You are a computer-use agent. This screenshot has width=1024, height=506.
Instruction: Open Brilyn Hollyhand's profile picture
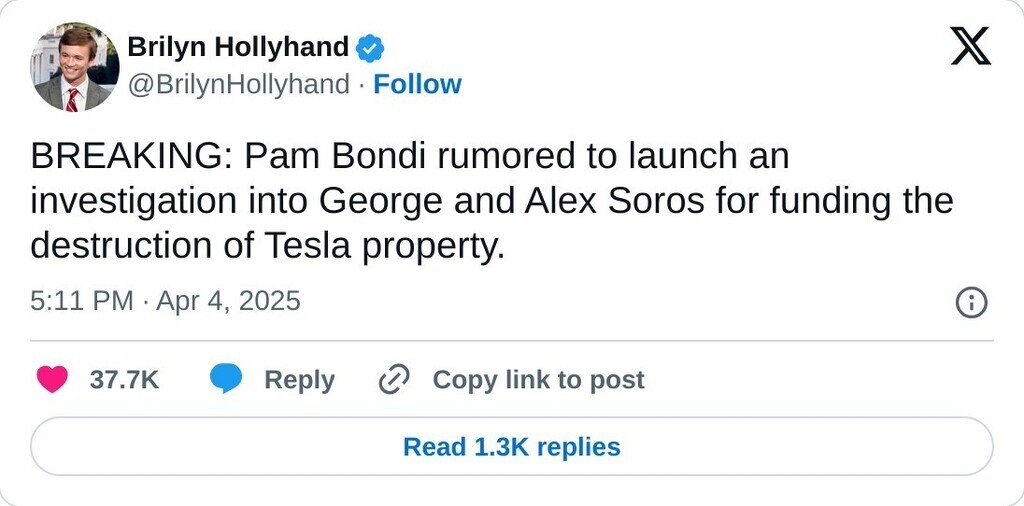(74, 66)
